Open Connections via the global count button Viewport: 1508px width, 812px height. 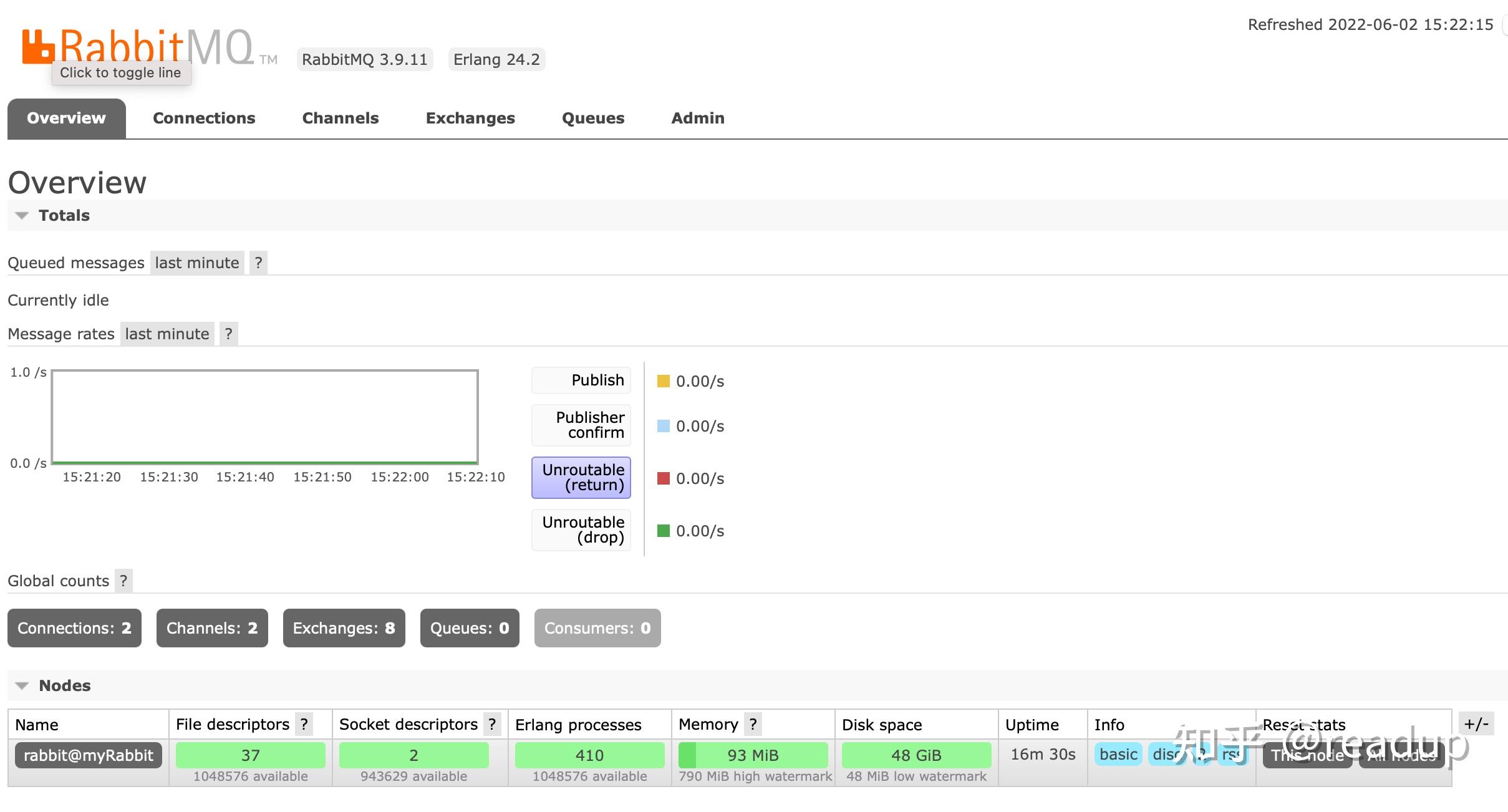coord(74,628)
